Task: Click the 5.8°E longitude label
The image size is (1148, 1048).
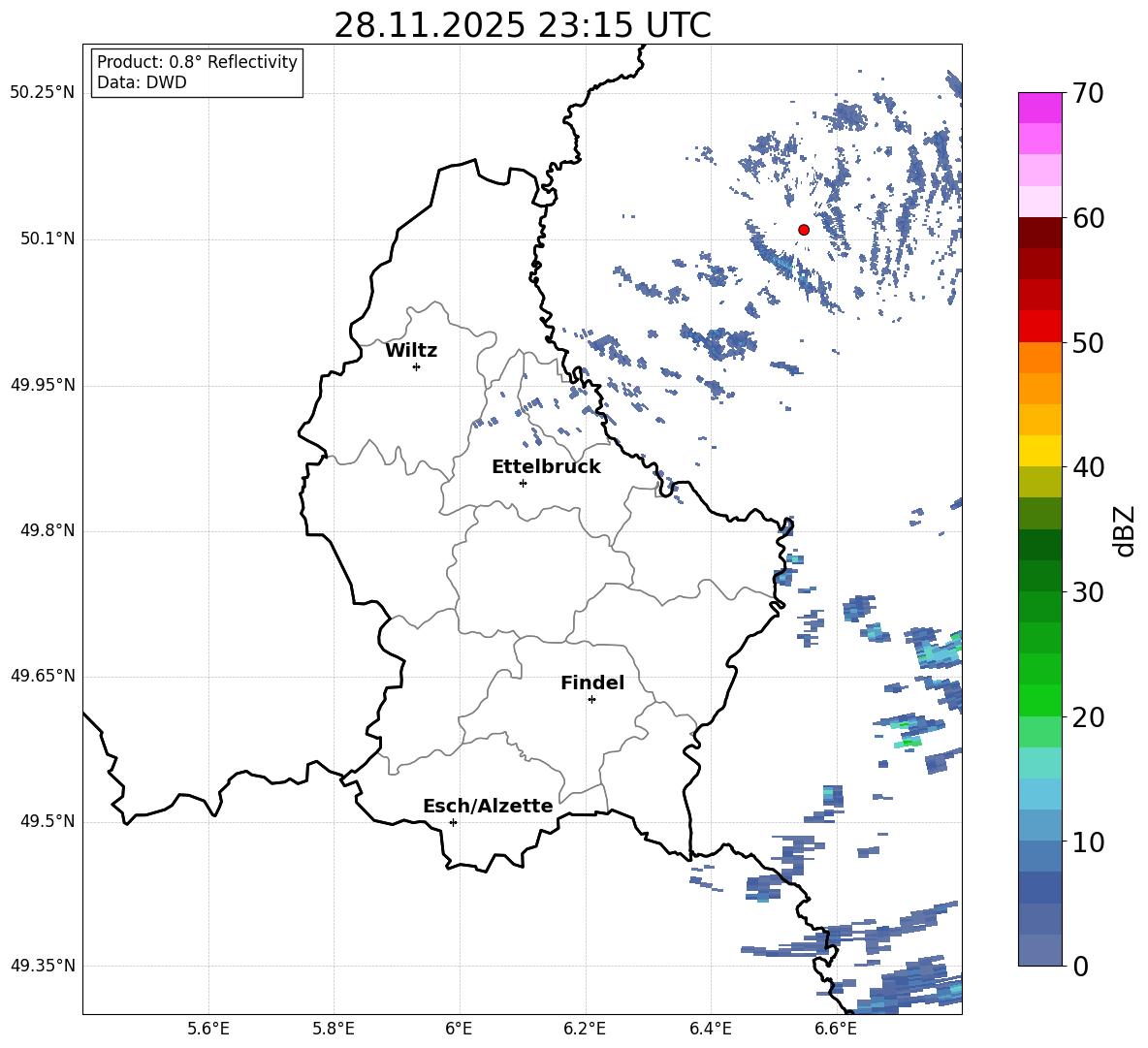Action: point(334,1029)
